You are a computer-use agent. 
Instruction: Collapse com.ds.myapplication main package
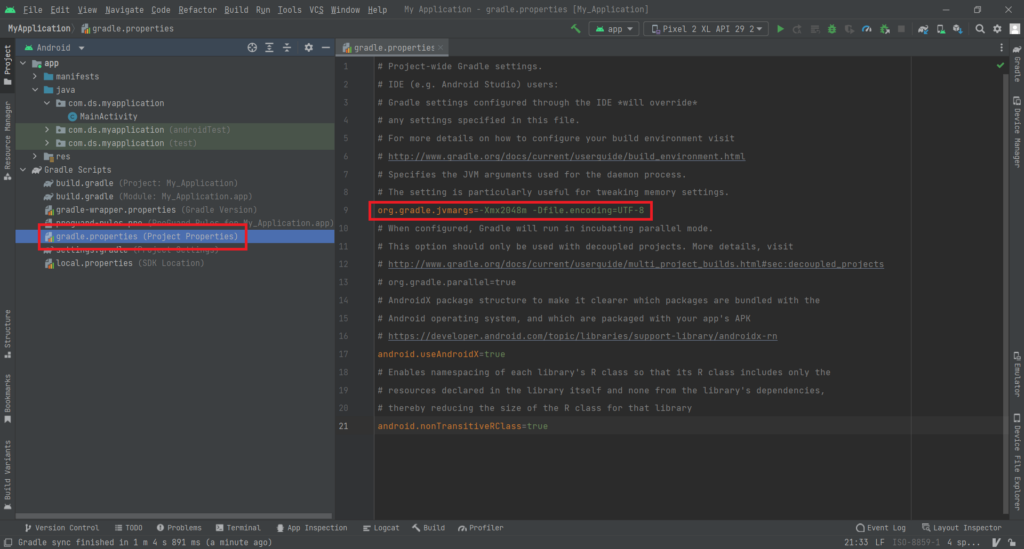click(x=47, y=103)
